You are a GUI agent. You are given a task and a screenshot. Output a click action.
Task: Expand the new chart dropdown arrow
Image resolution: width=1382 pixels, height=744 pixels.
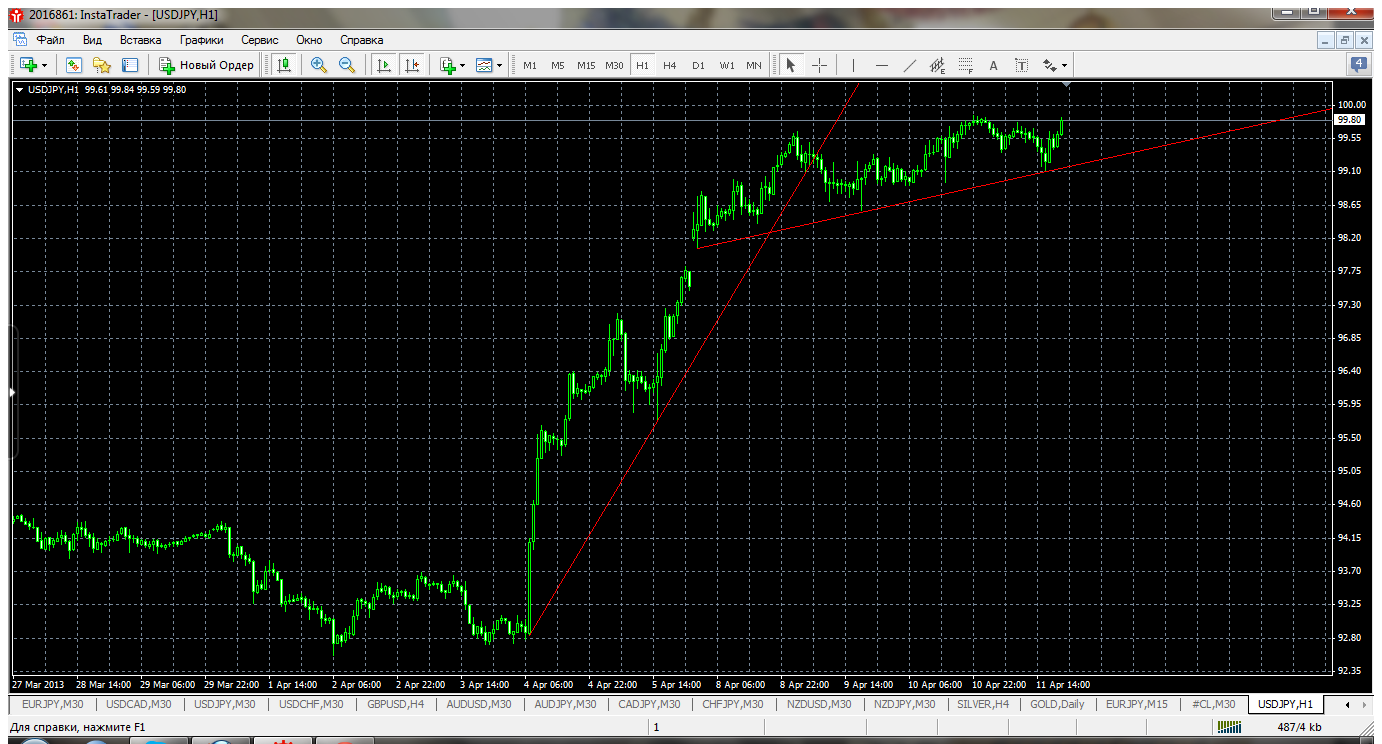44,66
